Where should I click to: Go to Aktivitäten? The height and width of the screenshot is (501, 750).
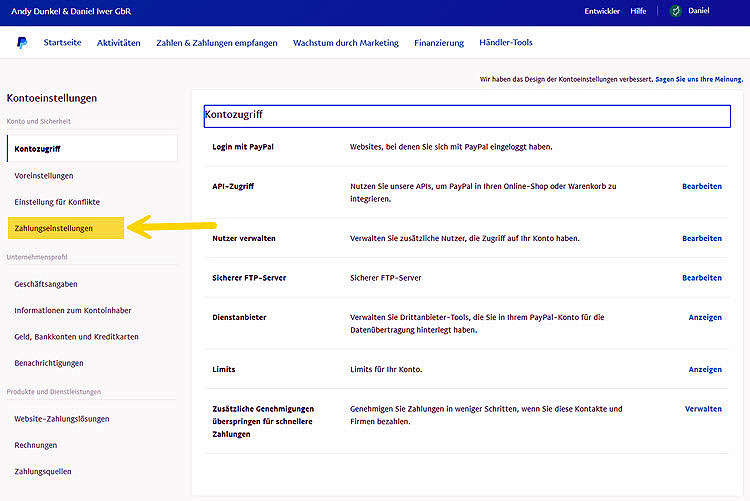click(x=119, y=43)
